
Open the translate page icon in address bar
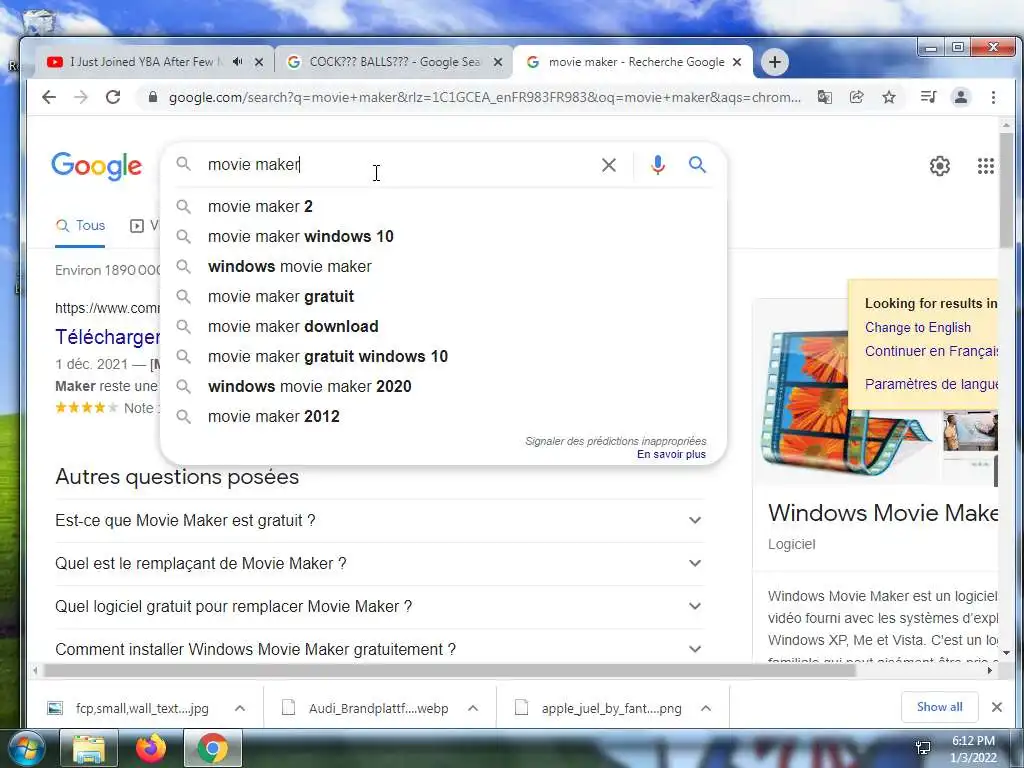pos(825,97)
